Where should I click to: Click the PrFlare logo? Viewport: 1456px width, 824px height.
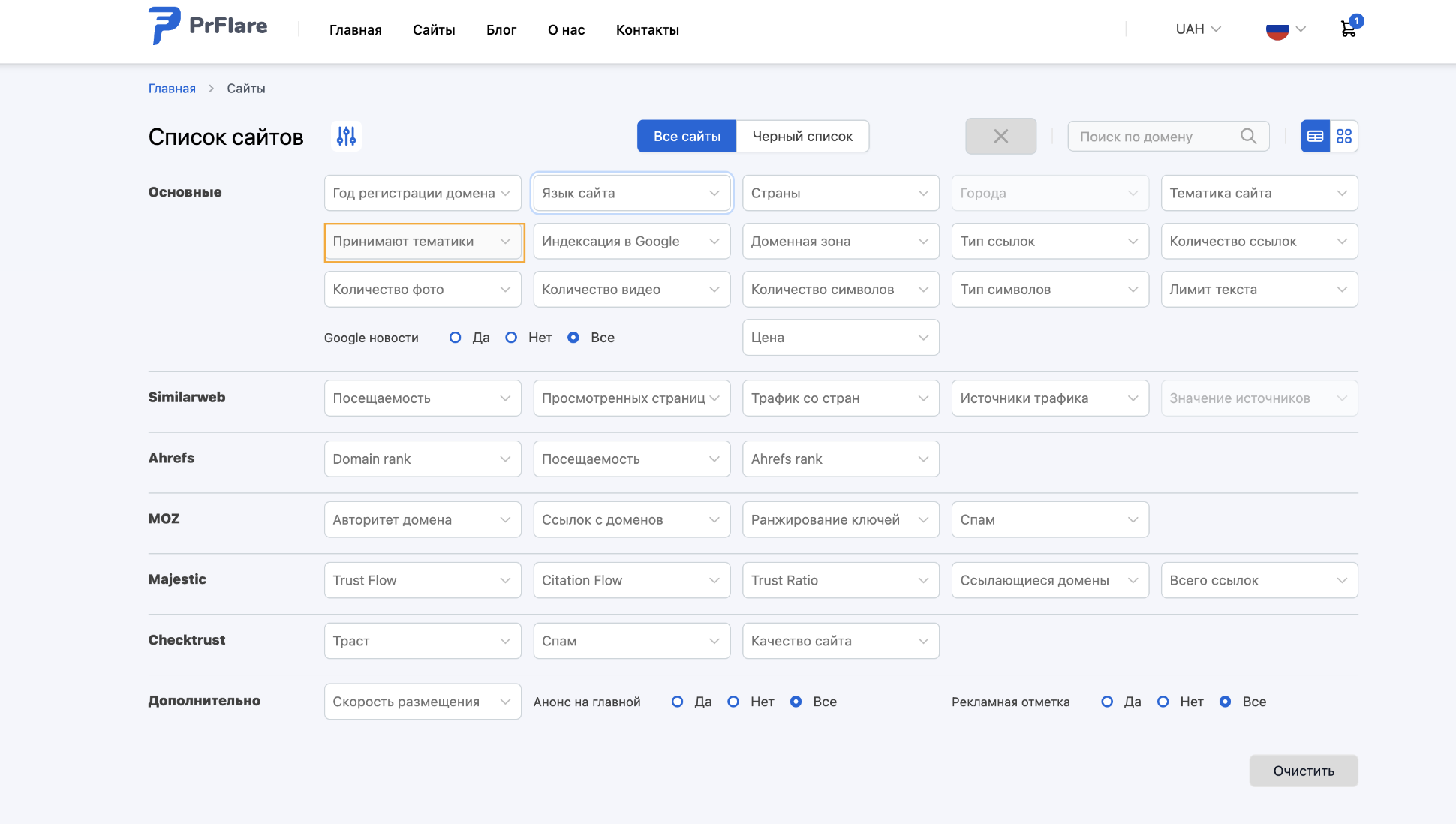[208, 26]
